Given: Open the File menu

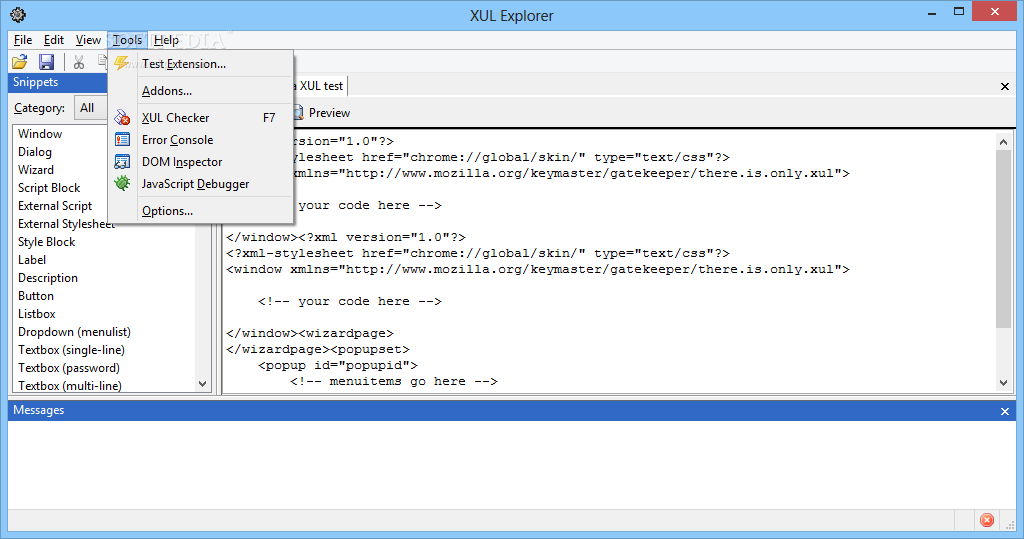Looking at the screenshot, I should click(x=23, y=40).
